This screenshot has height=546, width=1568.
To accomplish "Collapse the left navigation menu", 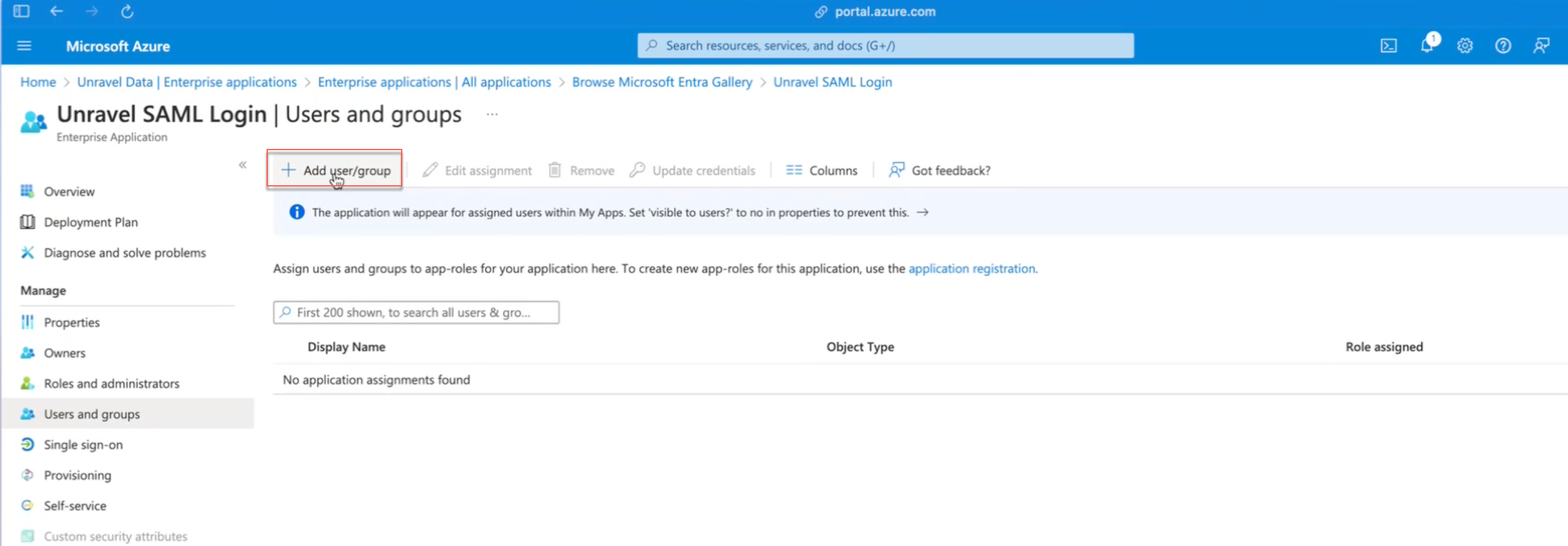I will pos(243,165).
